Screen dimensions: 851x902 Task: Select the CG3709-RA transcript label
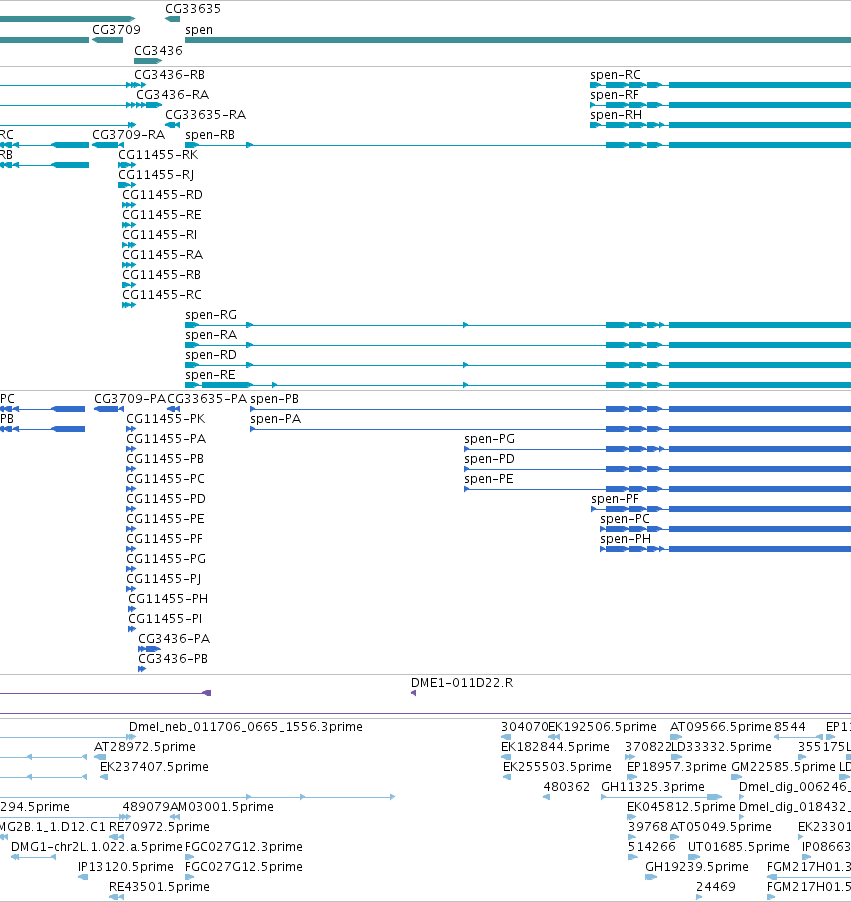tap(128, 135)
